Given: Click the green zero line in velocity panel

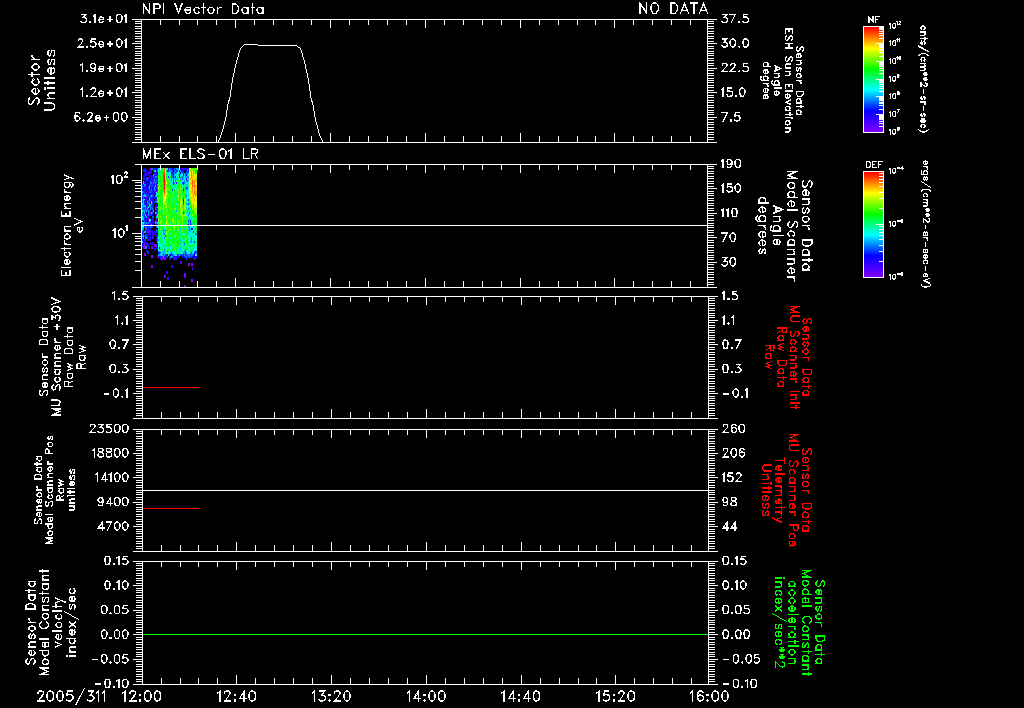Looking at the screenshot, I should pos(425,634).
